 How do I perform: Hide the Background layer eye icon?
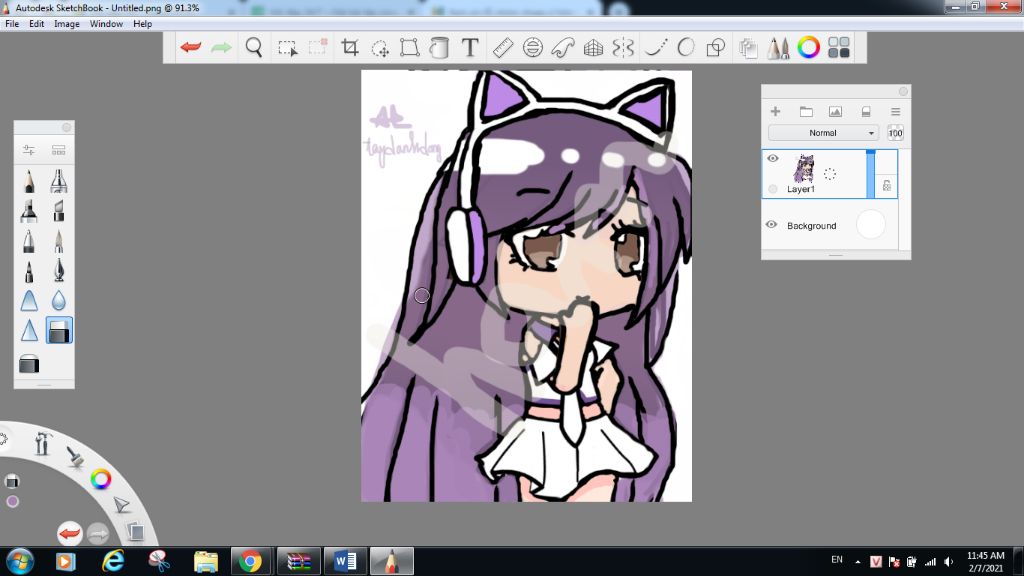point(771,225)
